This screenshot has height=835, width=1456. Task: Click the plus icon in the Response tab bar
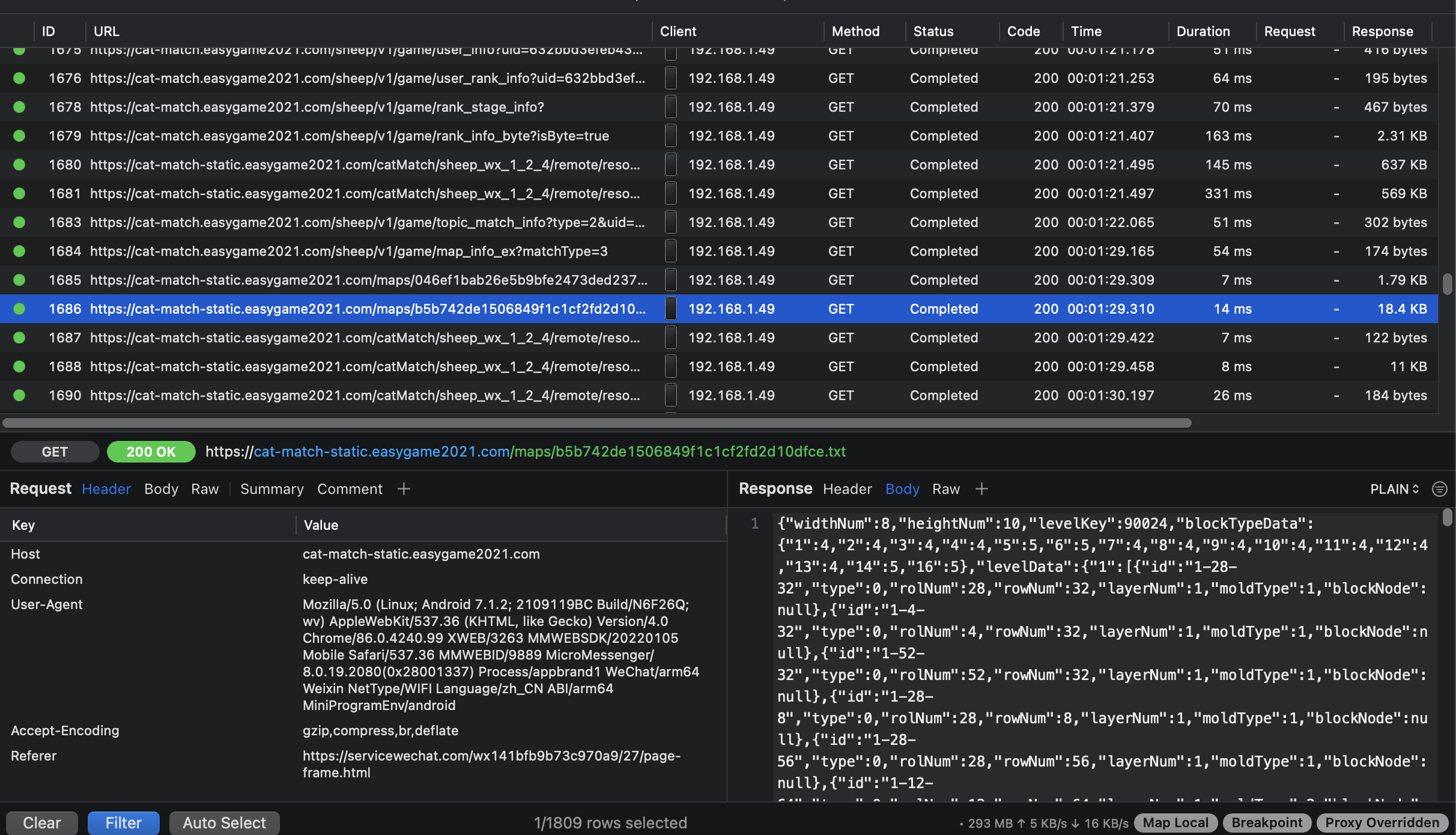(x=981, y=489)
